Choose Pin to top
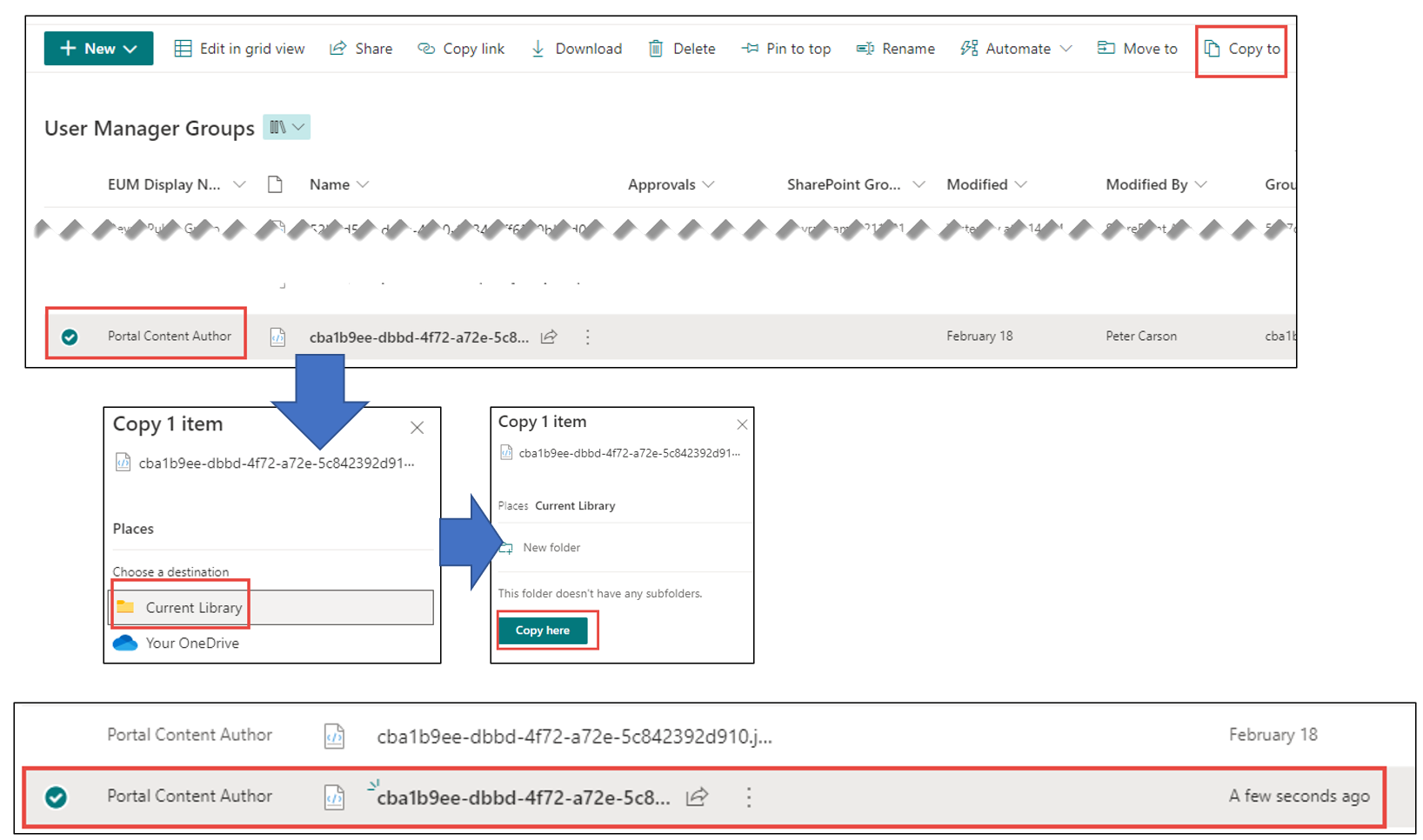 tap(786, 49)
